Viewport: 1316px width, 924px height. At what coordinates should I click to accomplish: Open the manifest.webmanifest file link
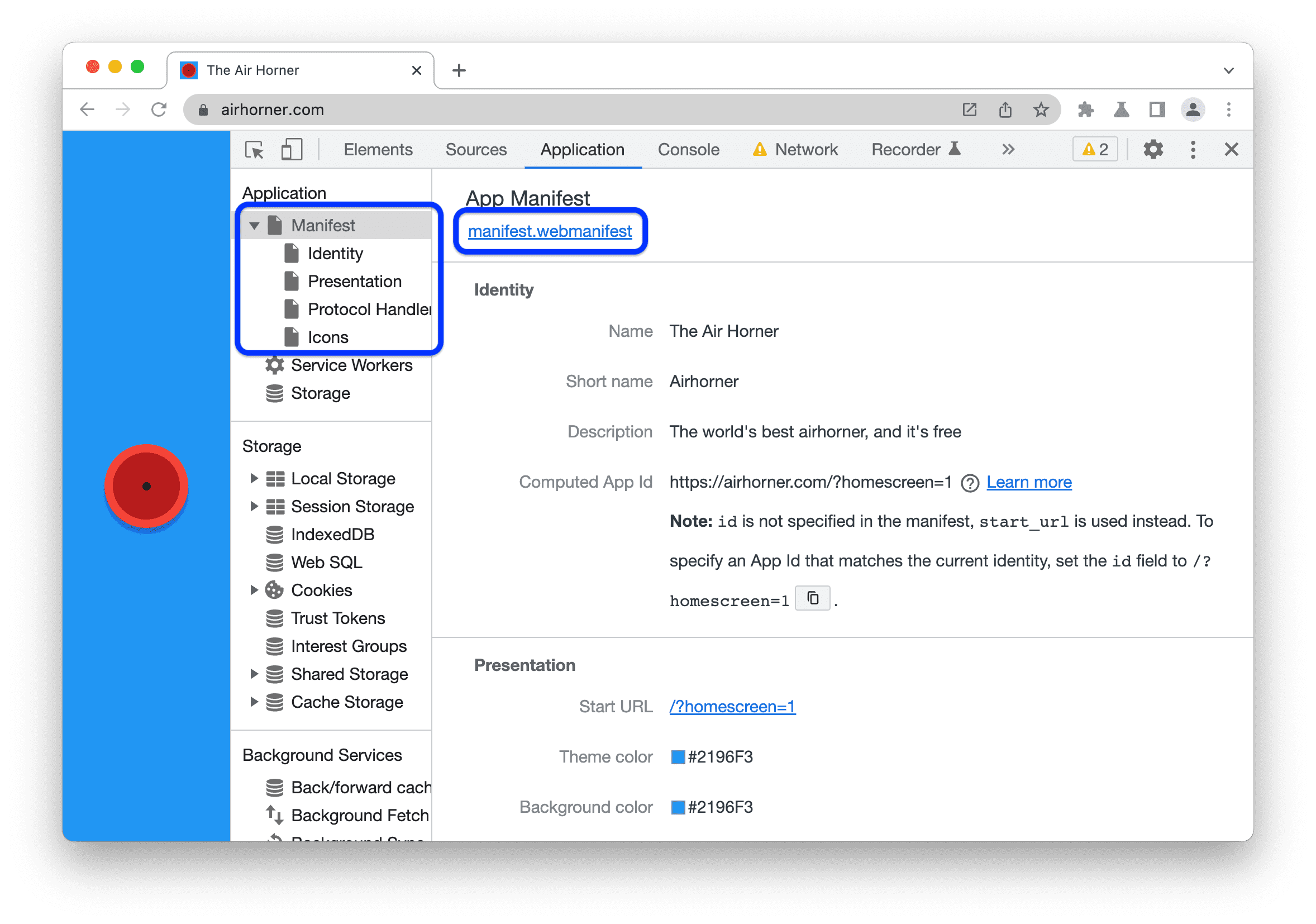click(551, 231)
